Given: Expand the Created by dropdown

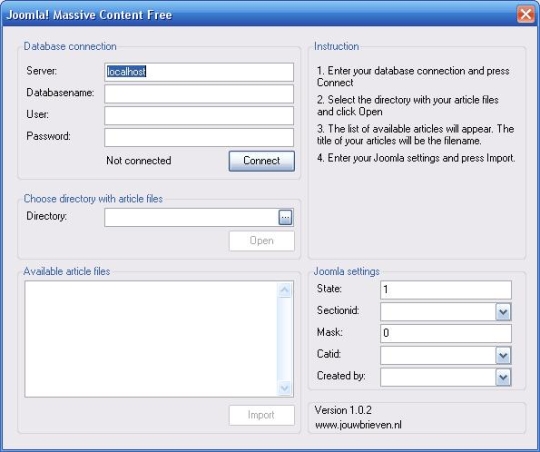Looking at the screenshot, I should [503, 377].
